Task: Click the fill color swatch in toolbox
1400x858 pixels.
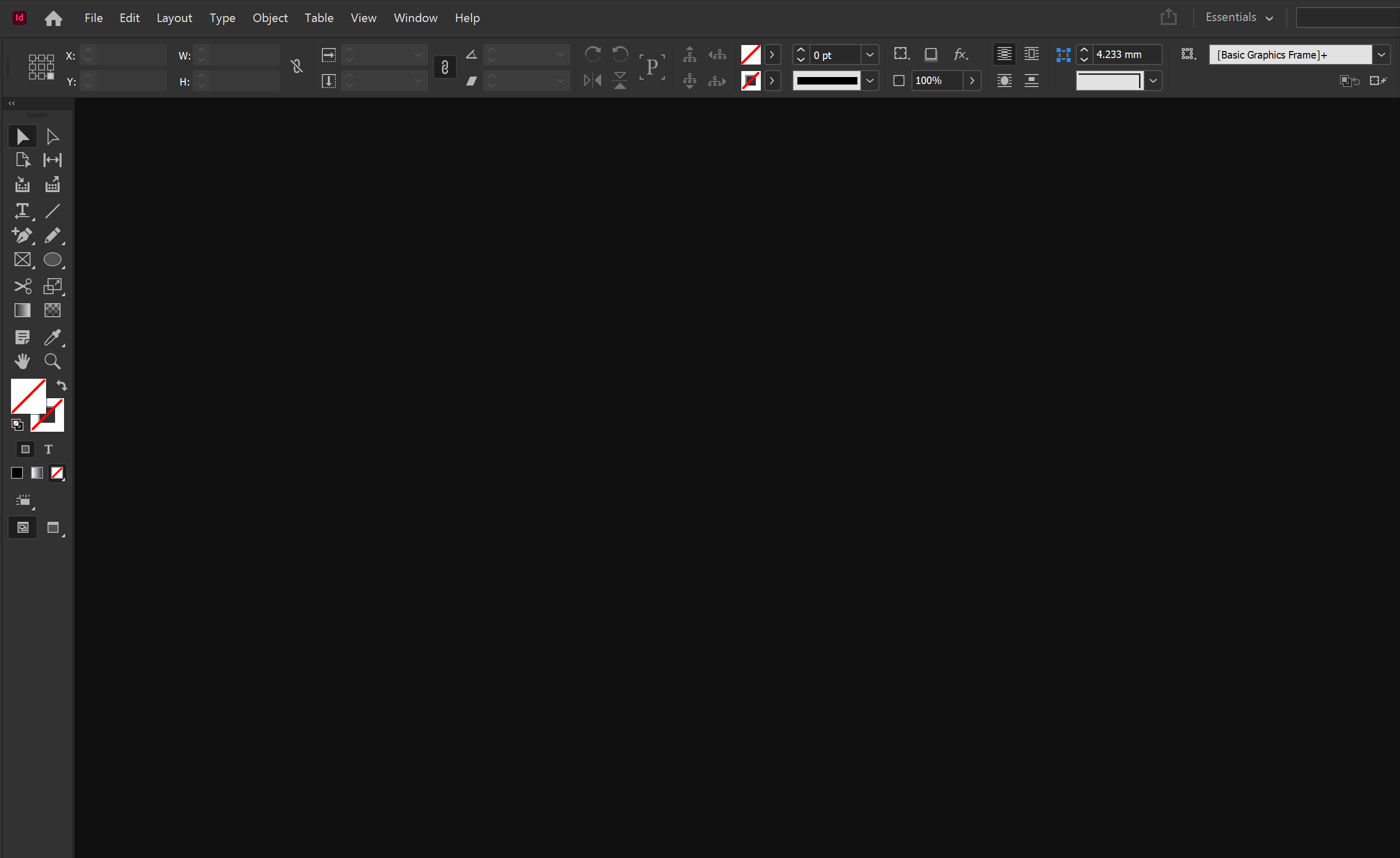Action: 27,395
